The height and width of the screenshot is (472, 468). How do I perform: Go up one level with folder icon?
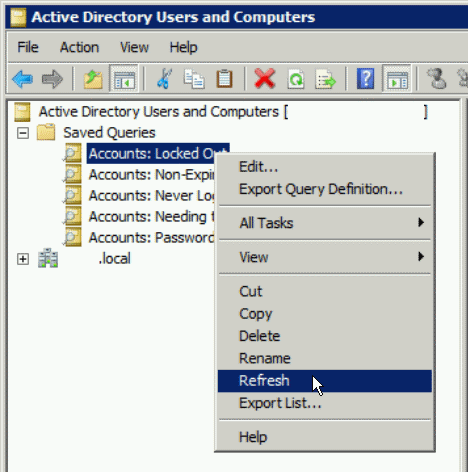pyautogui.click(x=93, y=79)
